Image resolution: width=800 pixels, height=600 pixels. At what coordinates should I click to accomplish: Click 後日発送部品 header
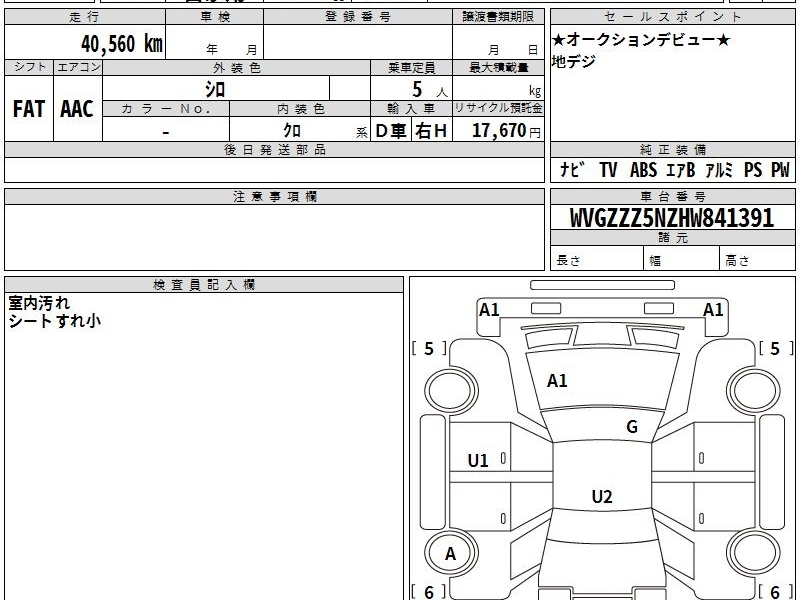click(275, 149)
